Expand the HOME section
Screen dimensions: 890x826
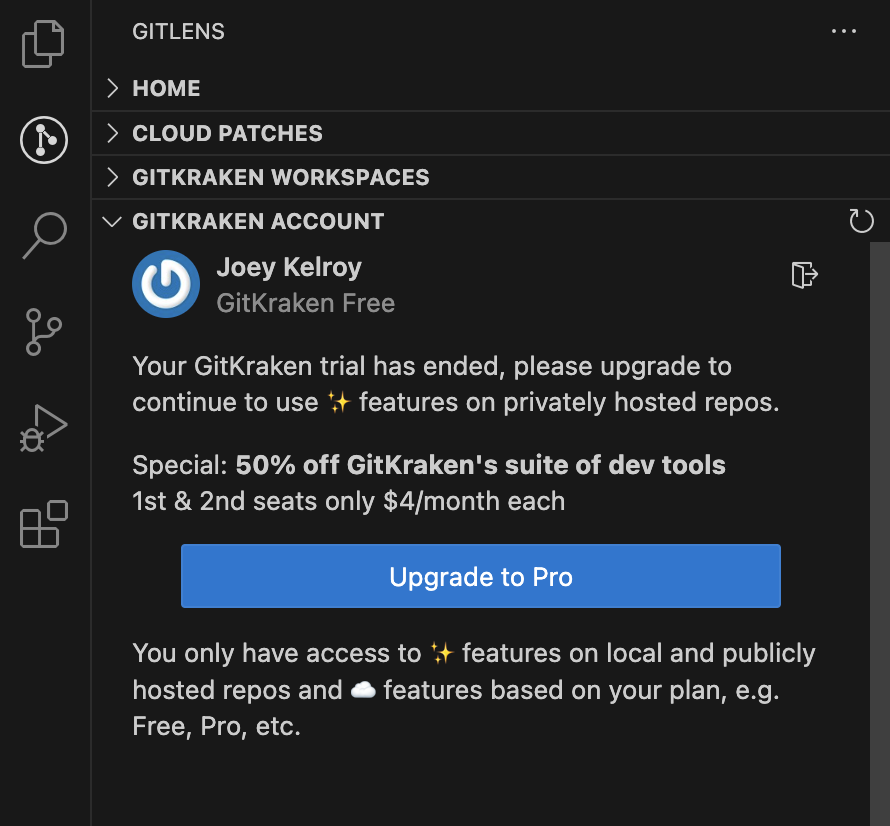[166, 88]
